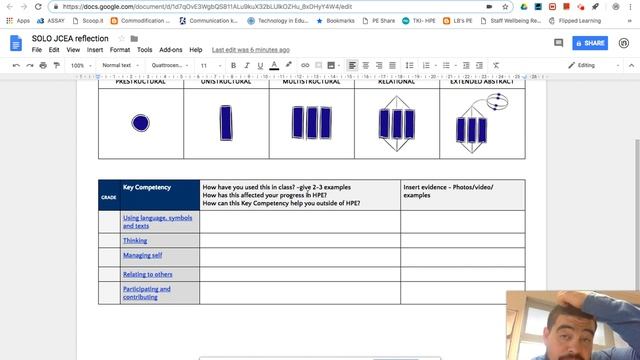This screenshot has width=640, height=360.
Task: Open the highlight color tool
Action: click(x=289, y=65)
